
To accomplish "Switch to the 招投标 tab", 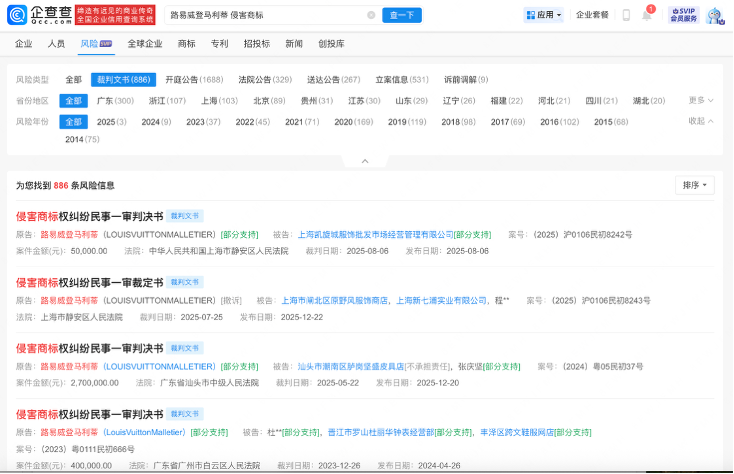I will 257,44.
